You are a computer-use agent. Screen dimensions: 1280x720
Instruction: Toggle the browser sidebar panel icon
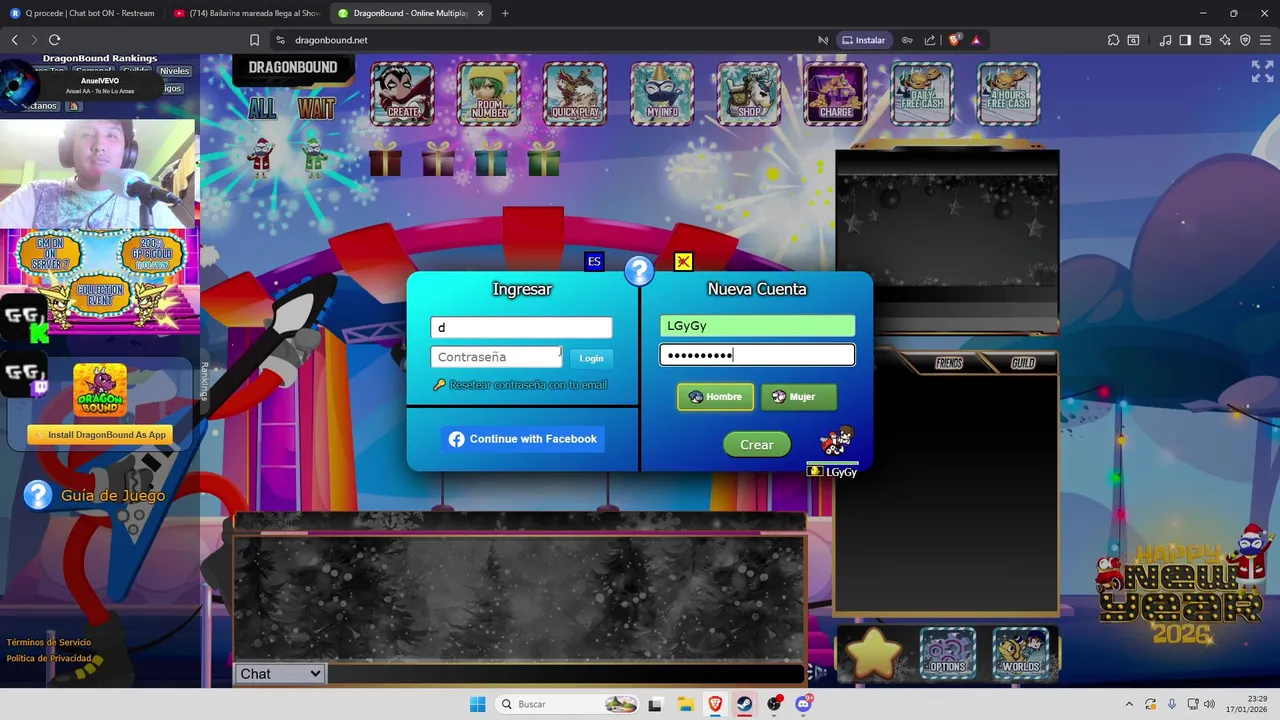point(1185,40)
